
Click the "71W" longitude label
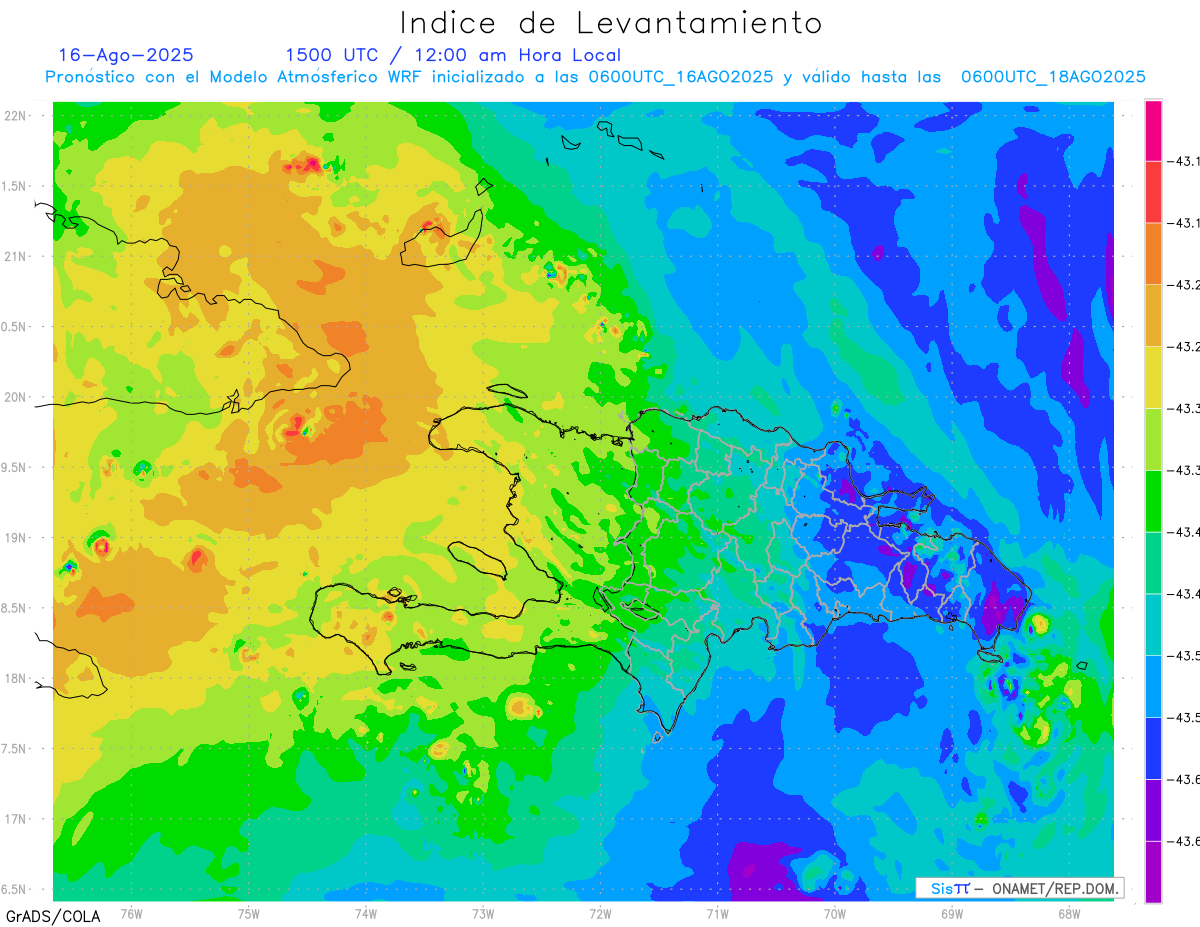(717, 913)
